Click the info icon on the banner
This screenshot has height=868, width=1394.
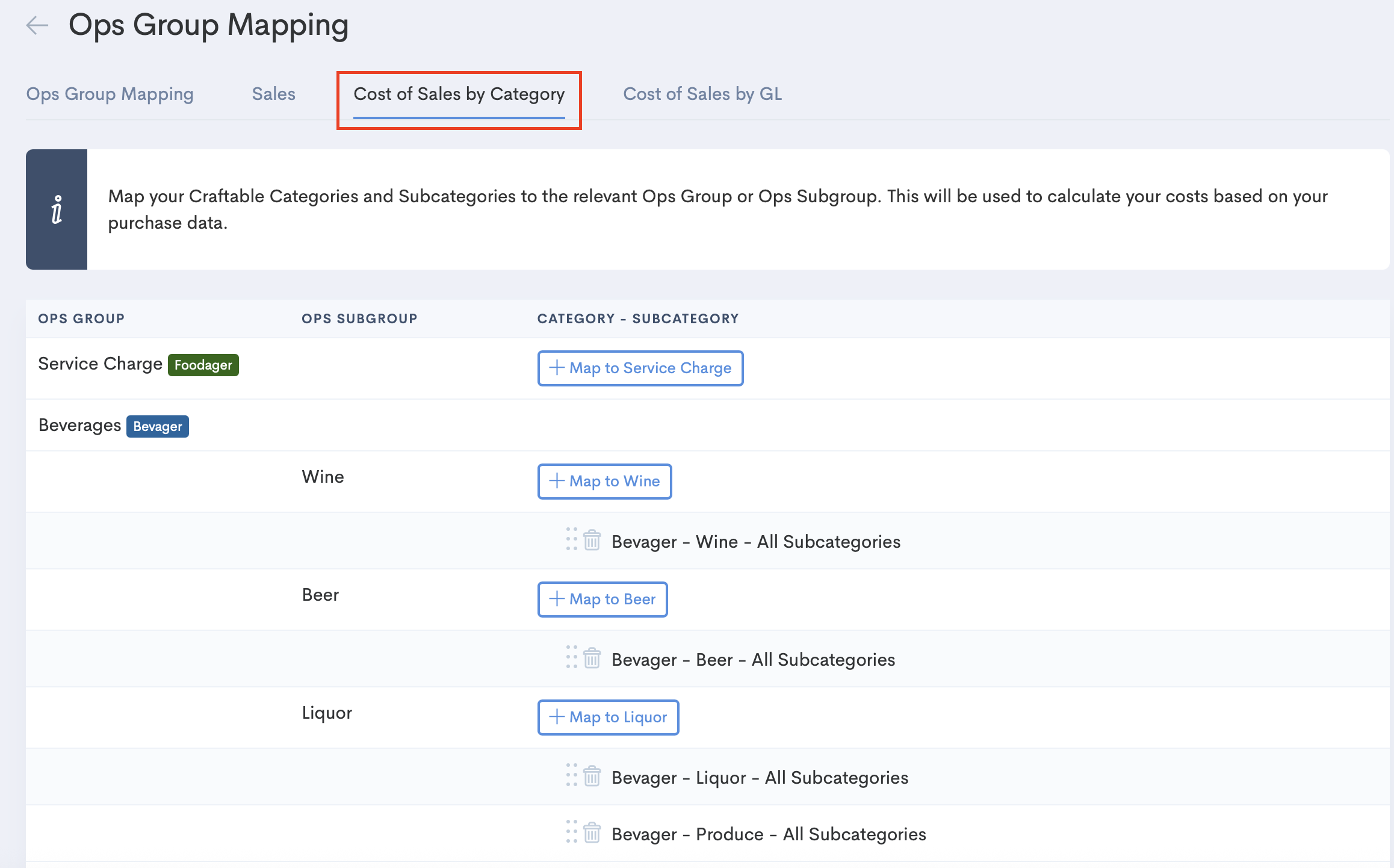pos(57,209)
